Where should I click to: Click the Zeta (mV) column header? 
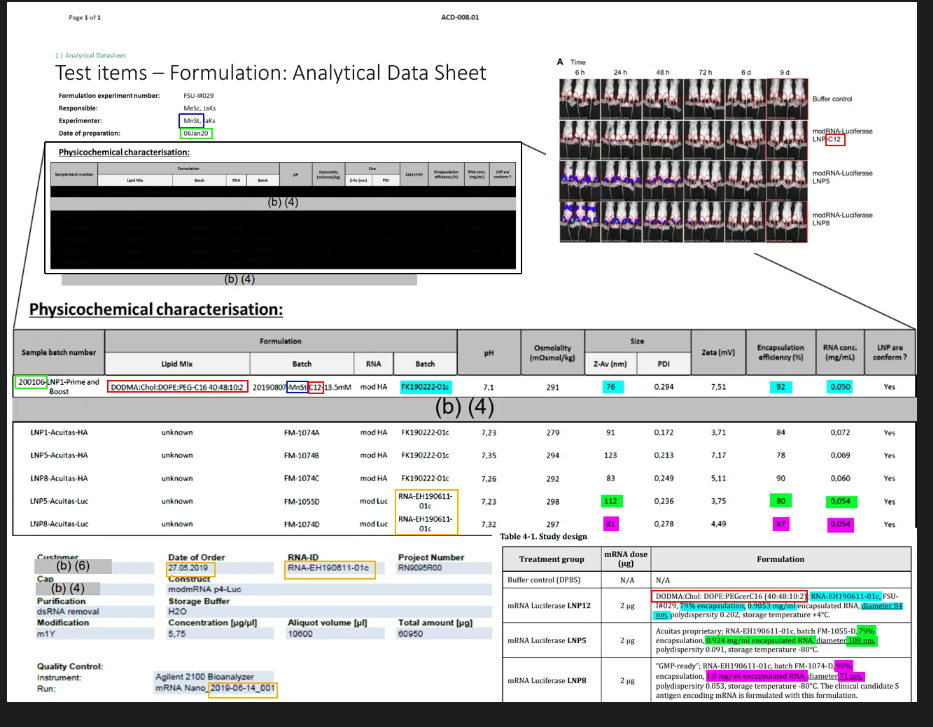pos(713,353)
